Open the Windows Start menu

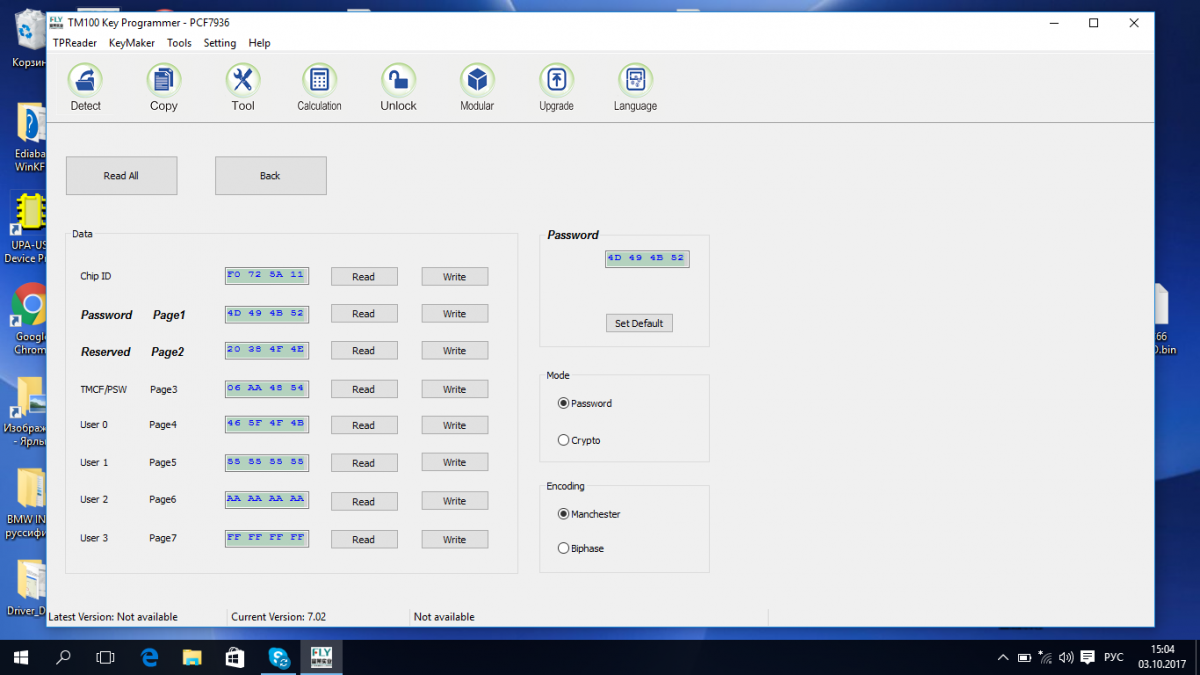[21, 657]
